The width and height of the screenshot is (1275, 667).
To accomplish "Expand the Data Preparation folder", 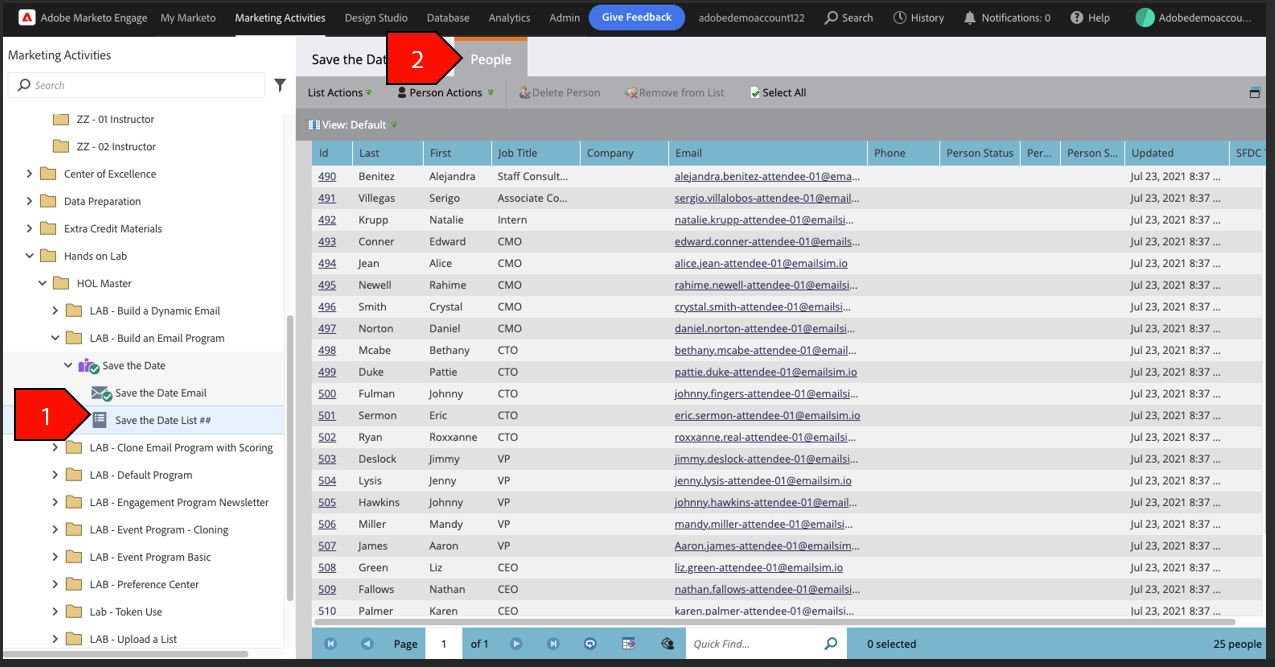I will [30, 201].
